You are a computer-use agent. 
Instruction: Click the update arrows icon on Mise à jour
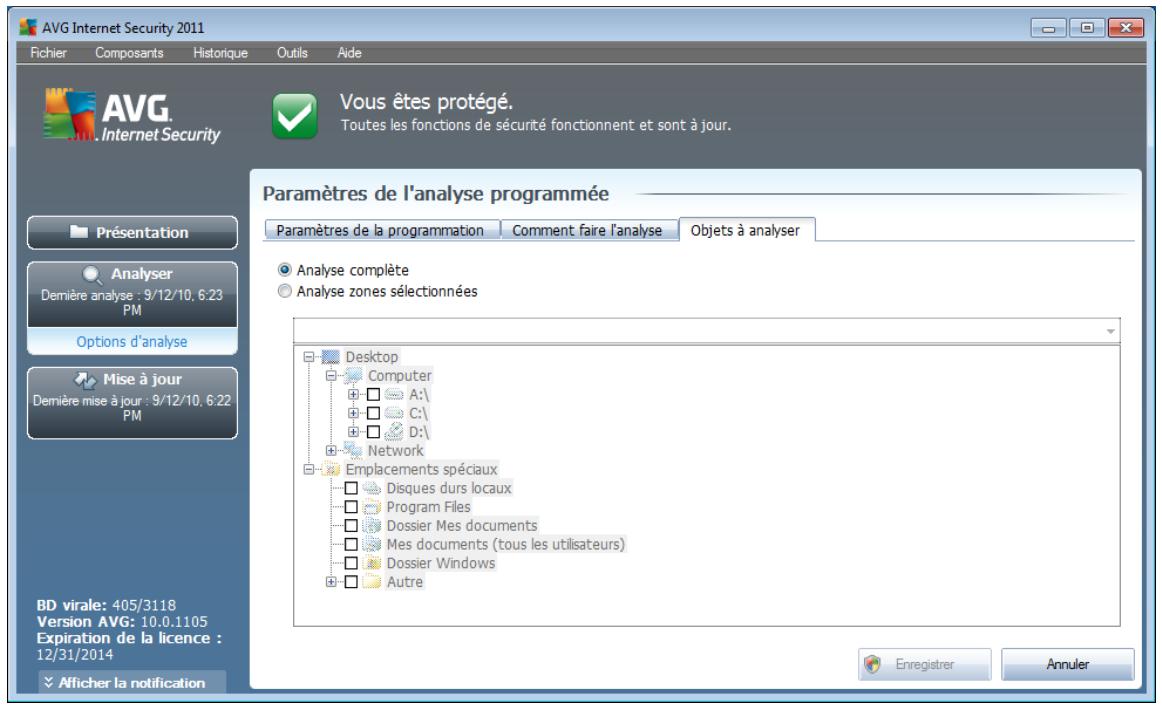point(85,380)
